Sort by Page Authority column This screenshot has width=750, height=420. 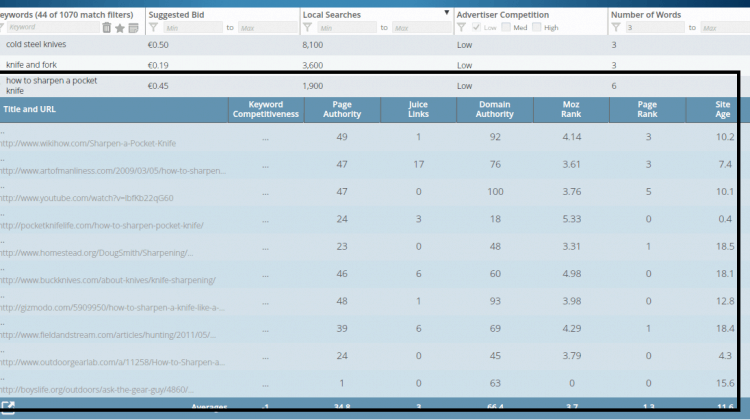coord(342,109)
